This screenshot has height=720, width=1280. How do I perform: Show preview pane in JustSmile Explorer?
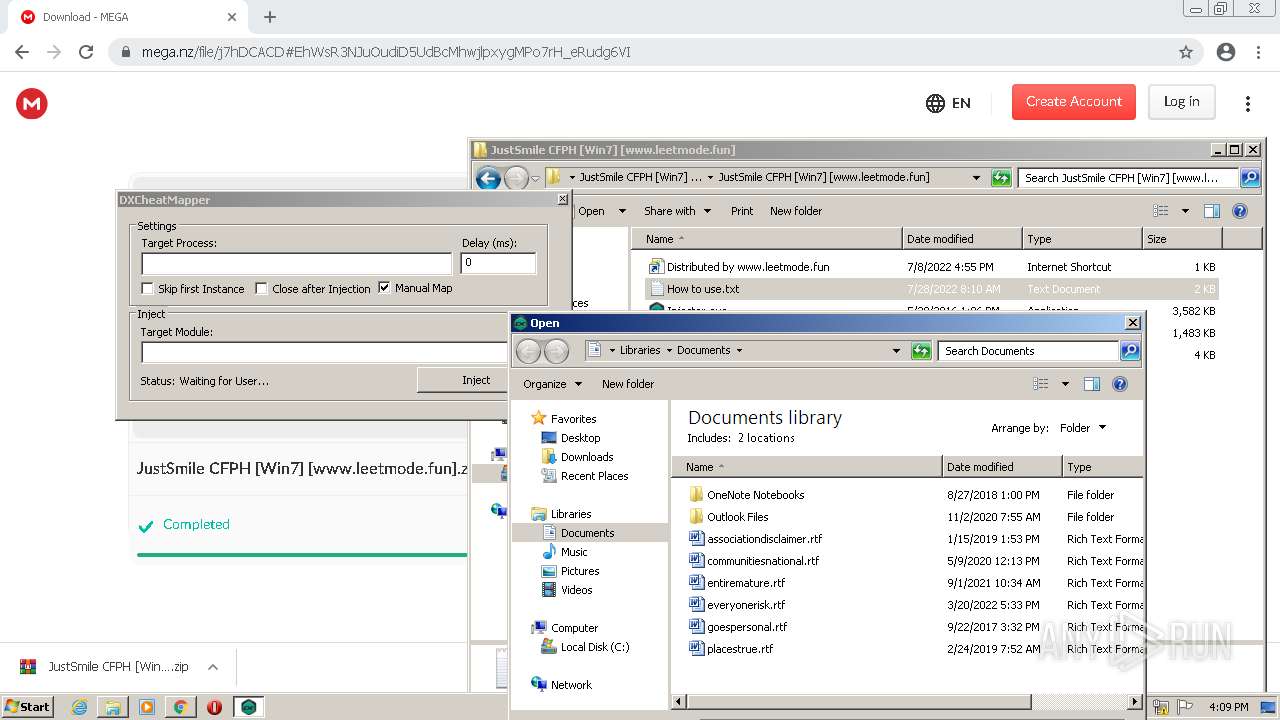[1212, 211]
